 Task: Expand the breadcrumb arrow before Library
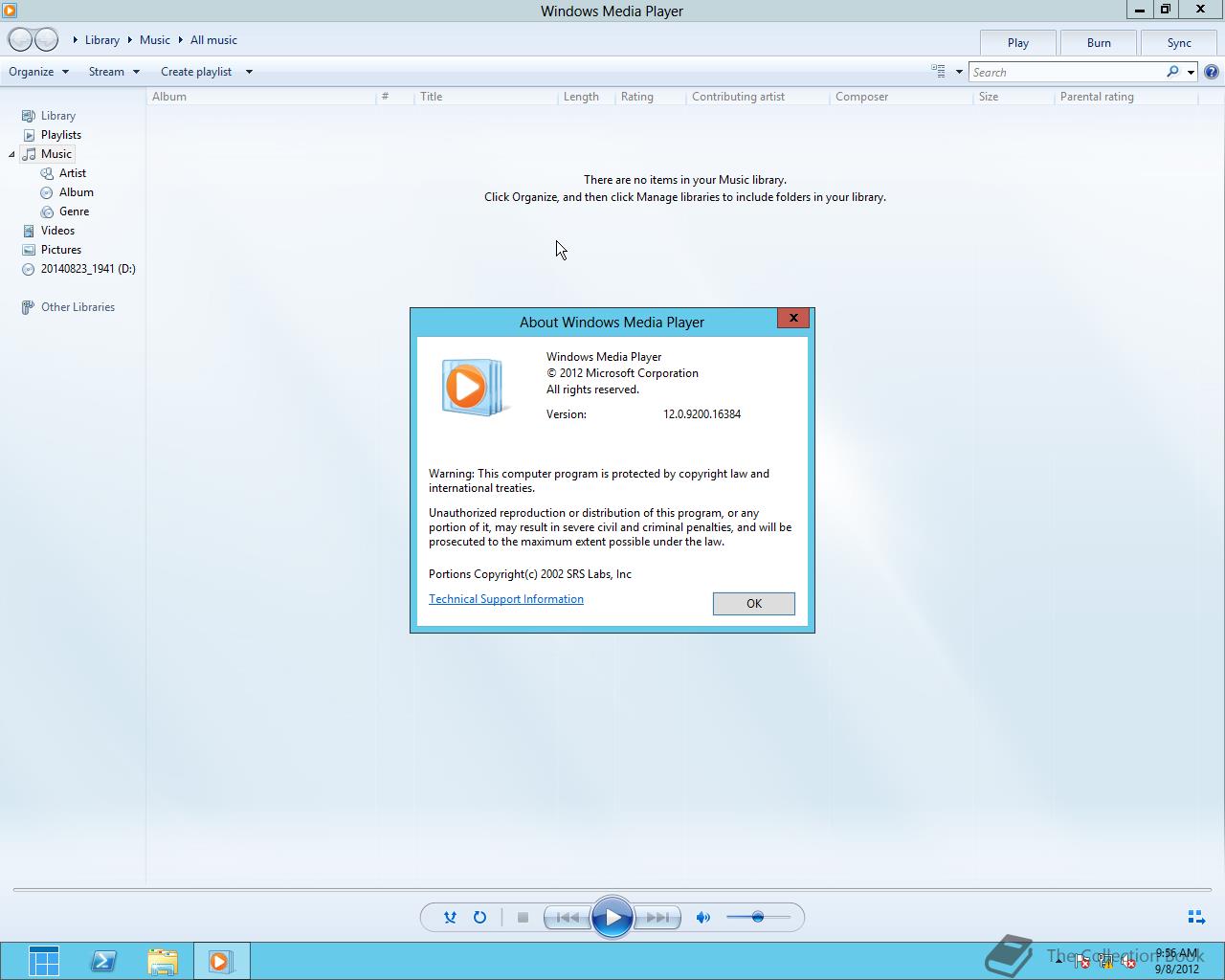tap(76, 40)
